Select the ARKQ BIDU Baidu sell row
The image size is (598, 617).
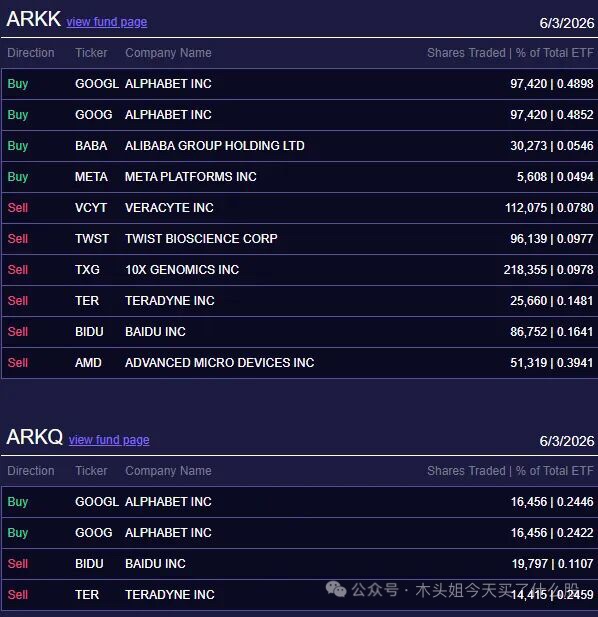(300, 564)
